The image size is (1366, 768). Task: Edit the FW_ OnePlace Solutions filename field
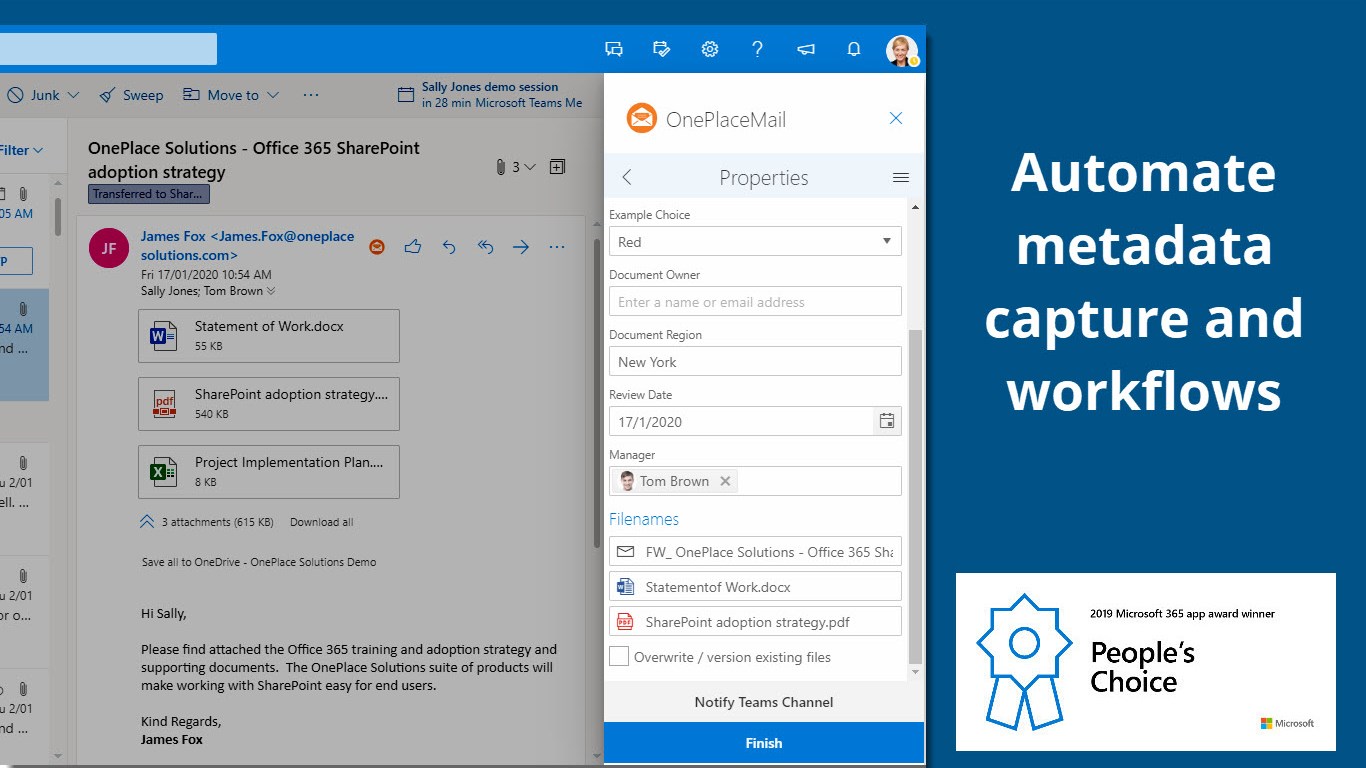[x=755, y=551]
